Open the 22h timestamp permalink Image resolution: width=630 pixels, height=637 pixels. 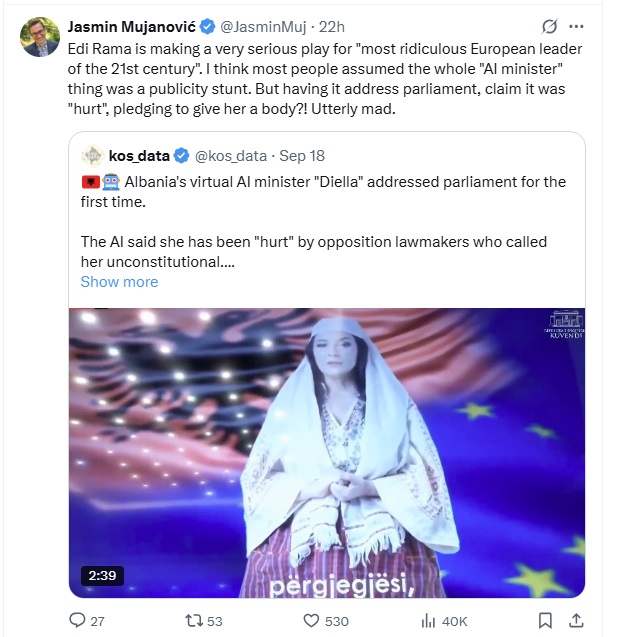tap(331, 27)
